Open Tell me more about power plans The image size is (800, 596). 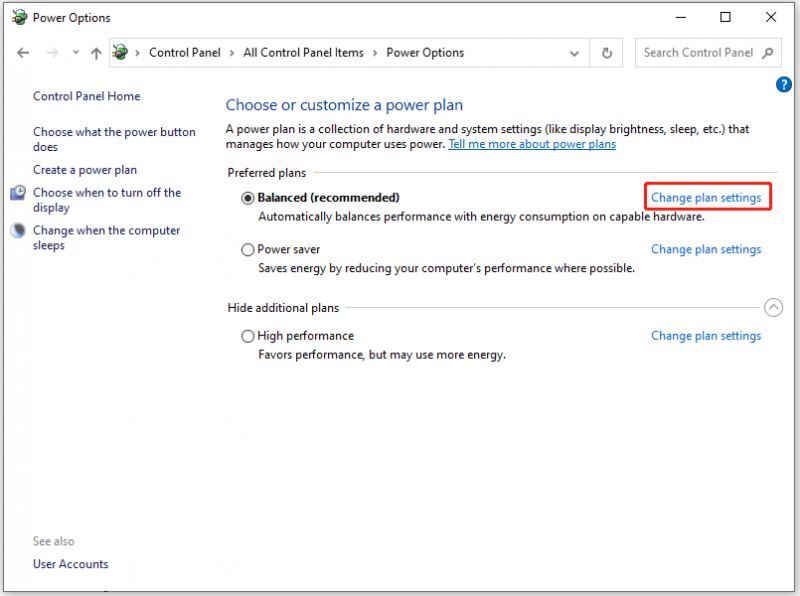coord(532,144)
